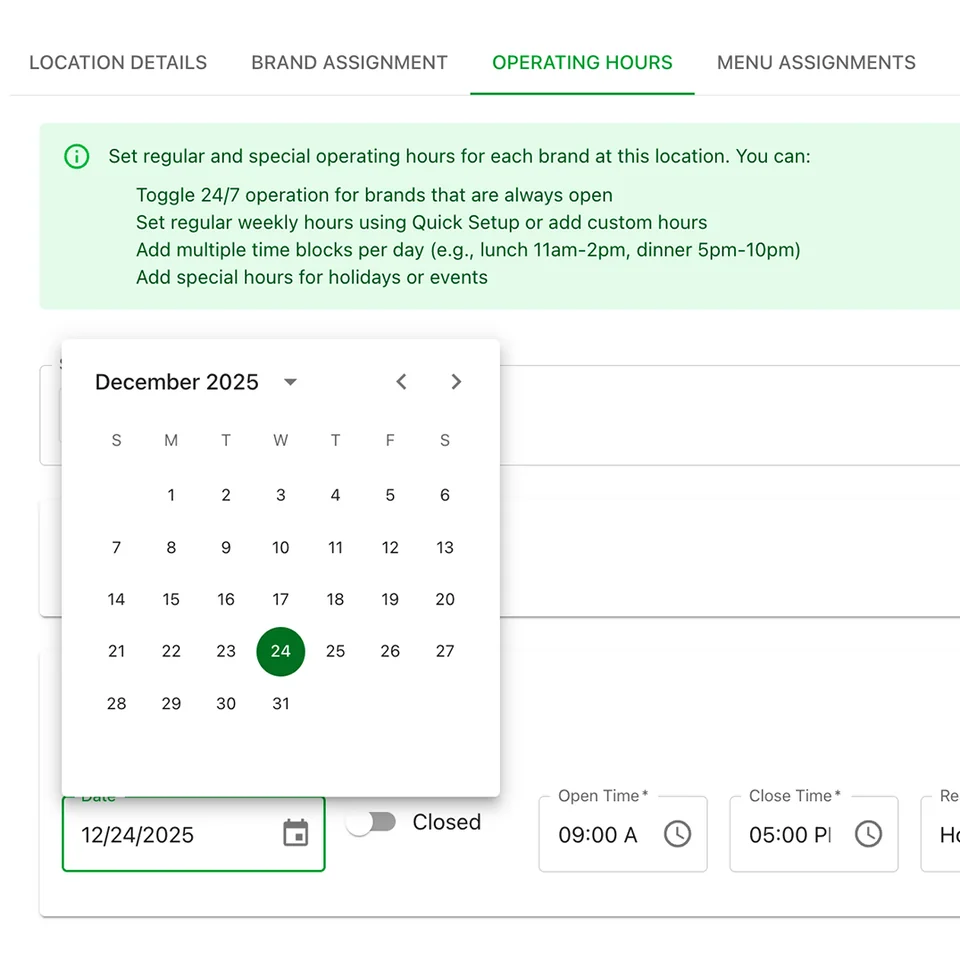
Task: Select December 29 in calendar
Action: click(x=171, y=704)
